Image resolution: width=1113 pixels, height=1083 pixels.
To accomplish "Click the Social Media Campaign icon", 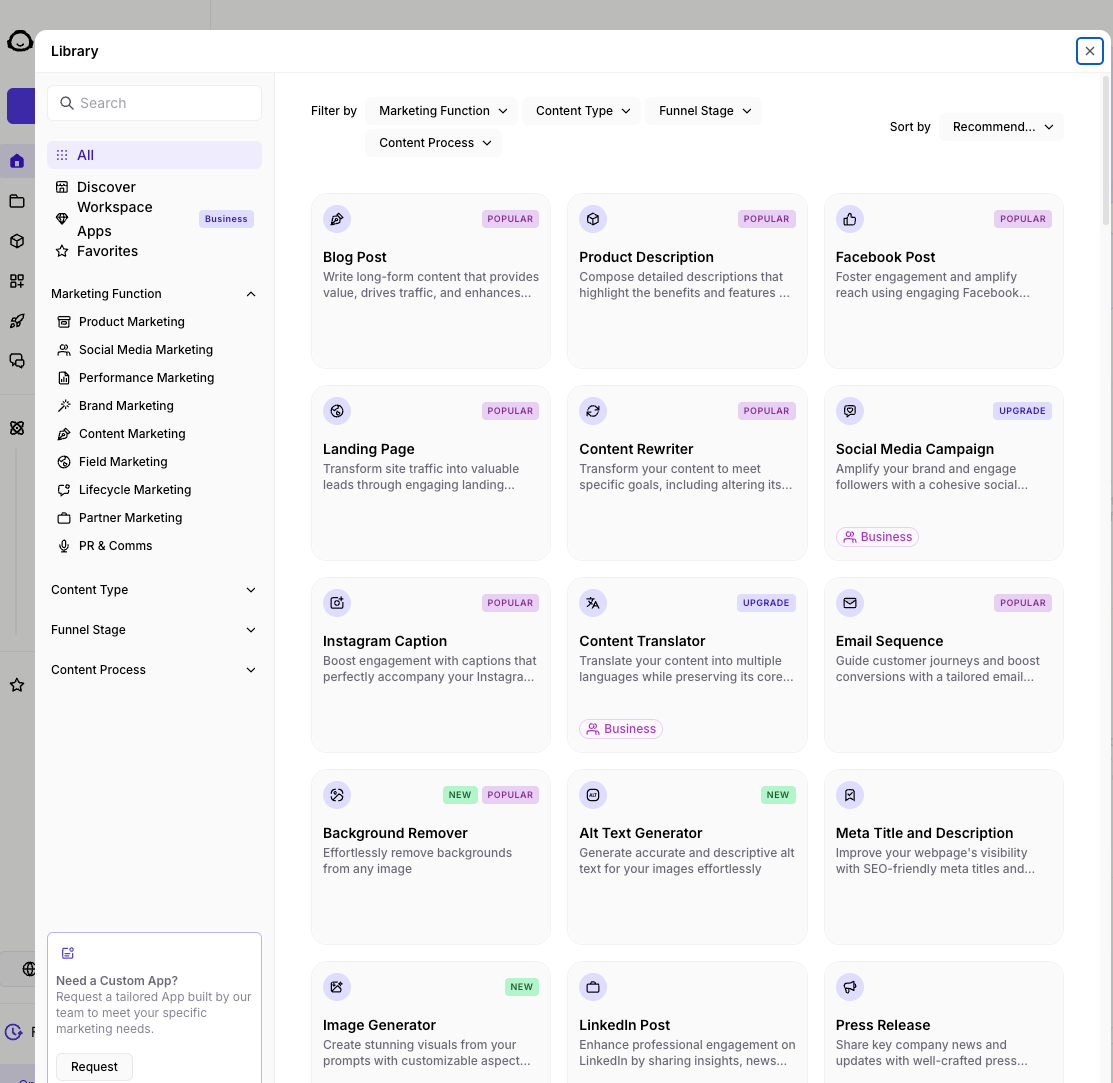I will [850, 411].
